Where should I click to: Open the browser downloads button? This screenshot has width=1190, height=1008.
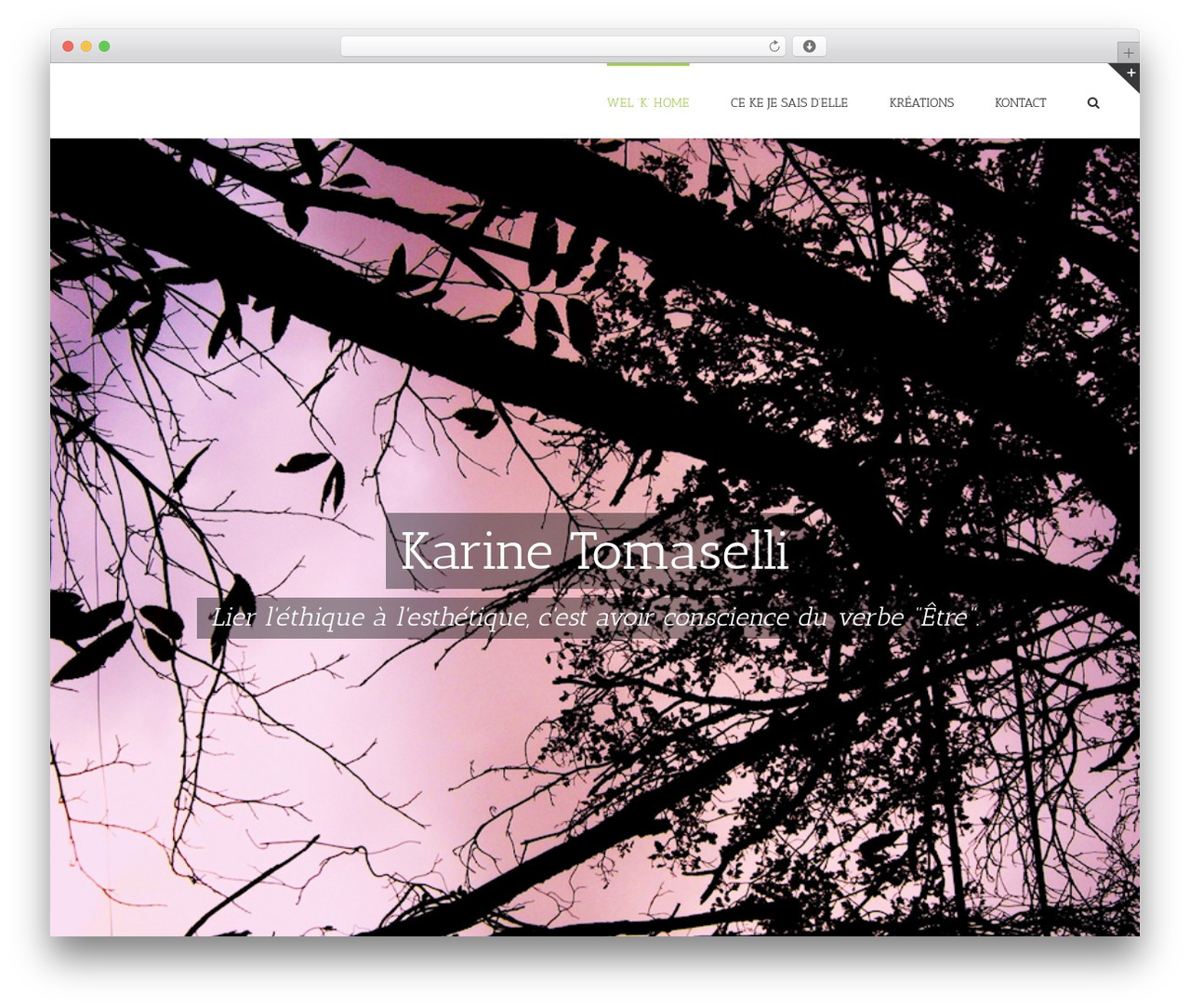[x=809, y=46]
